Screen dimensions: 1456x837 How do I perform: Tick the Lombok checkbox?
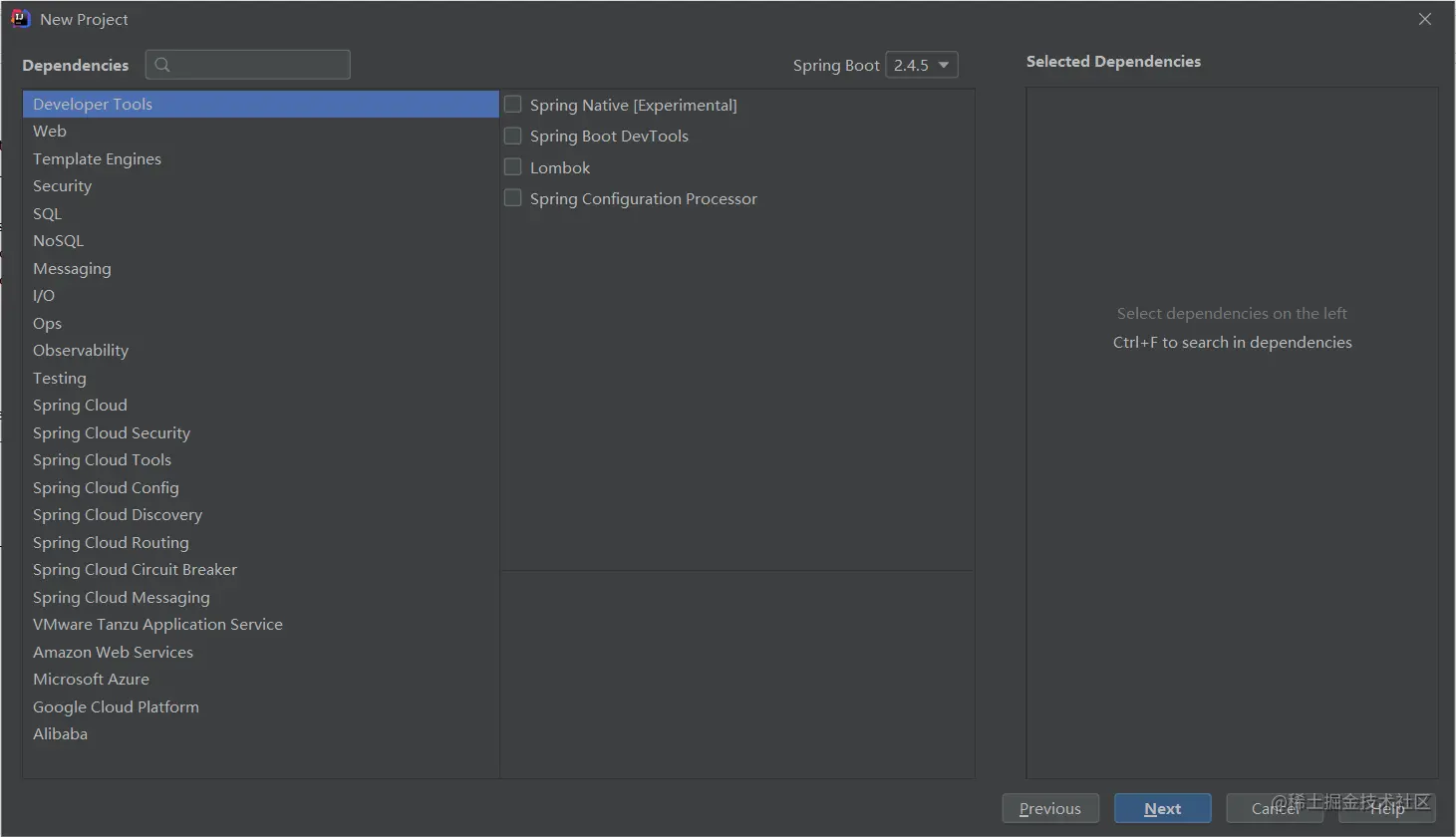tap(513, 167)
